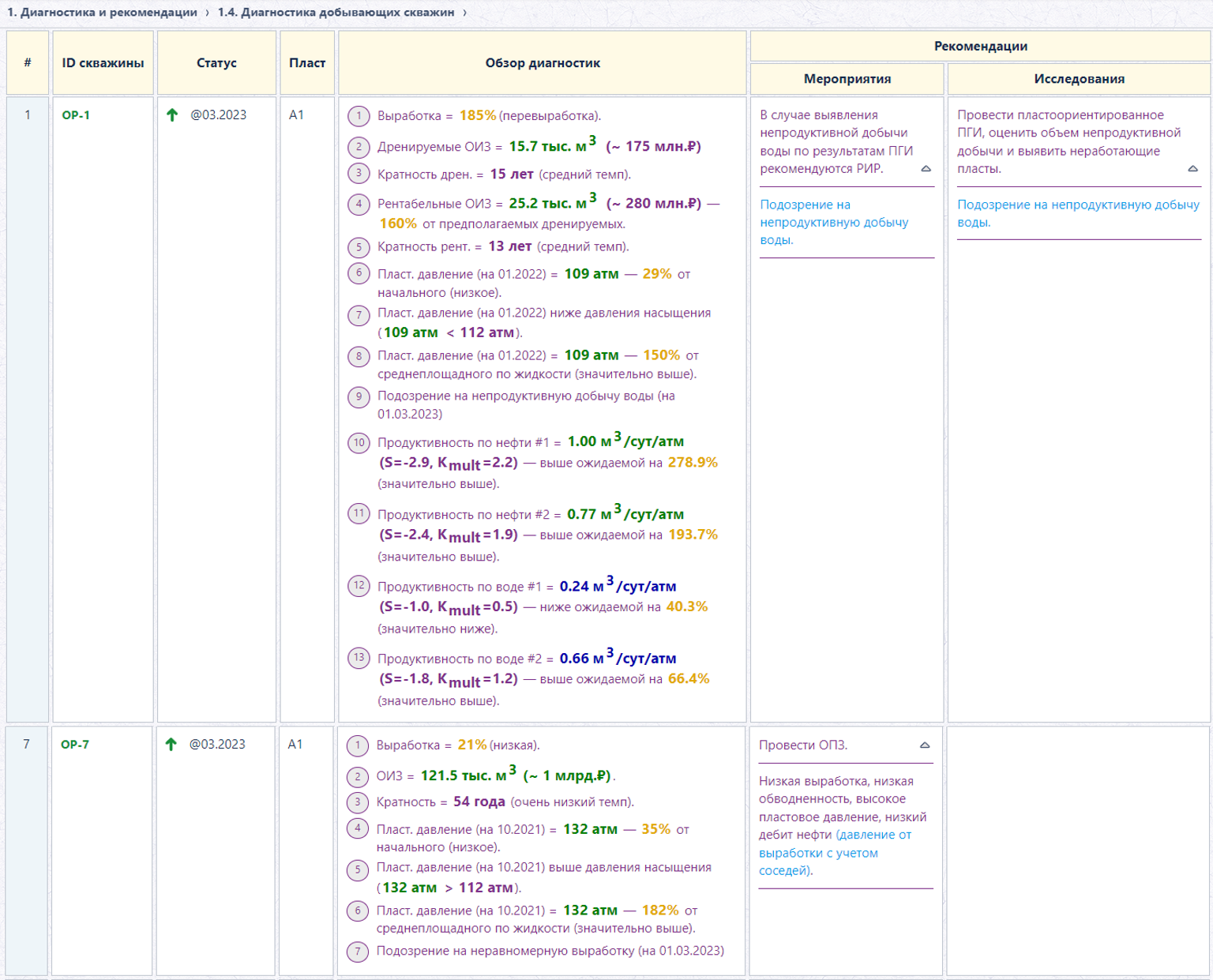The height and width of the screenshot is (980, 1213).
Task: Click the Рекомендации group header
Action: click(980, 47)
